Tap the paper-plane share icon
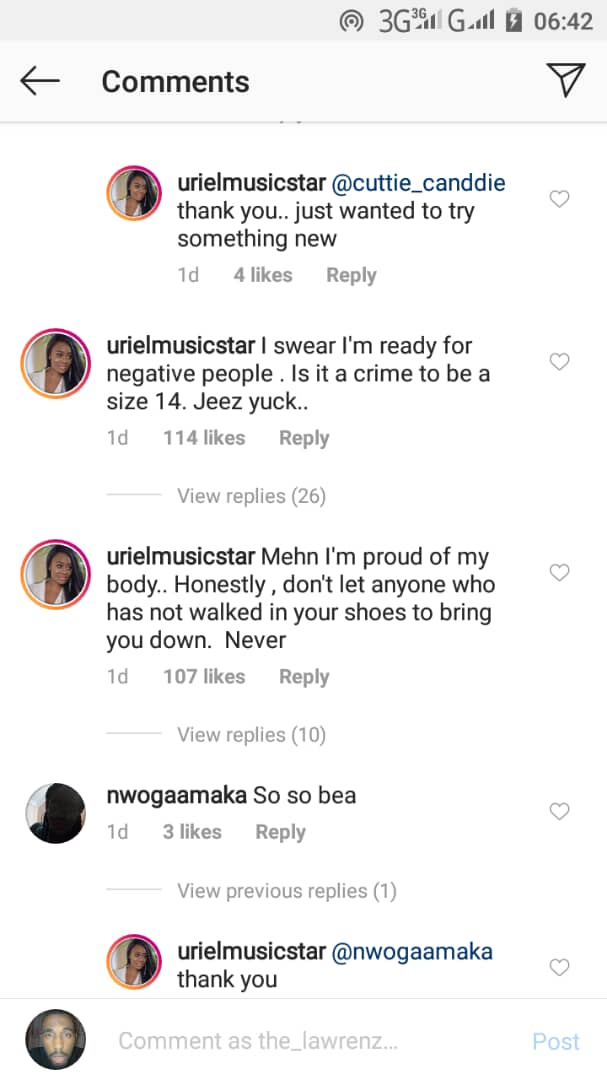The height and width of the screenshot is (1080, 607). (565, 81)
